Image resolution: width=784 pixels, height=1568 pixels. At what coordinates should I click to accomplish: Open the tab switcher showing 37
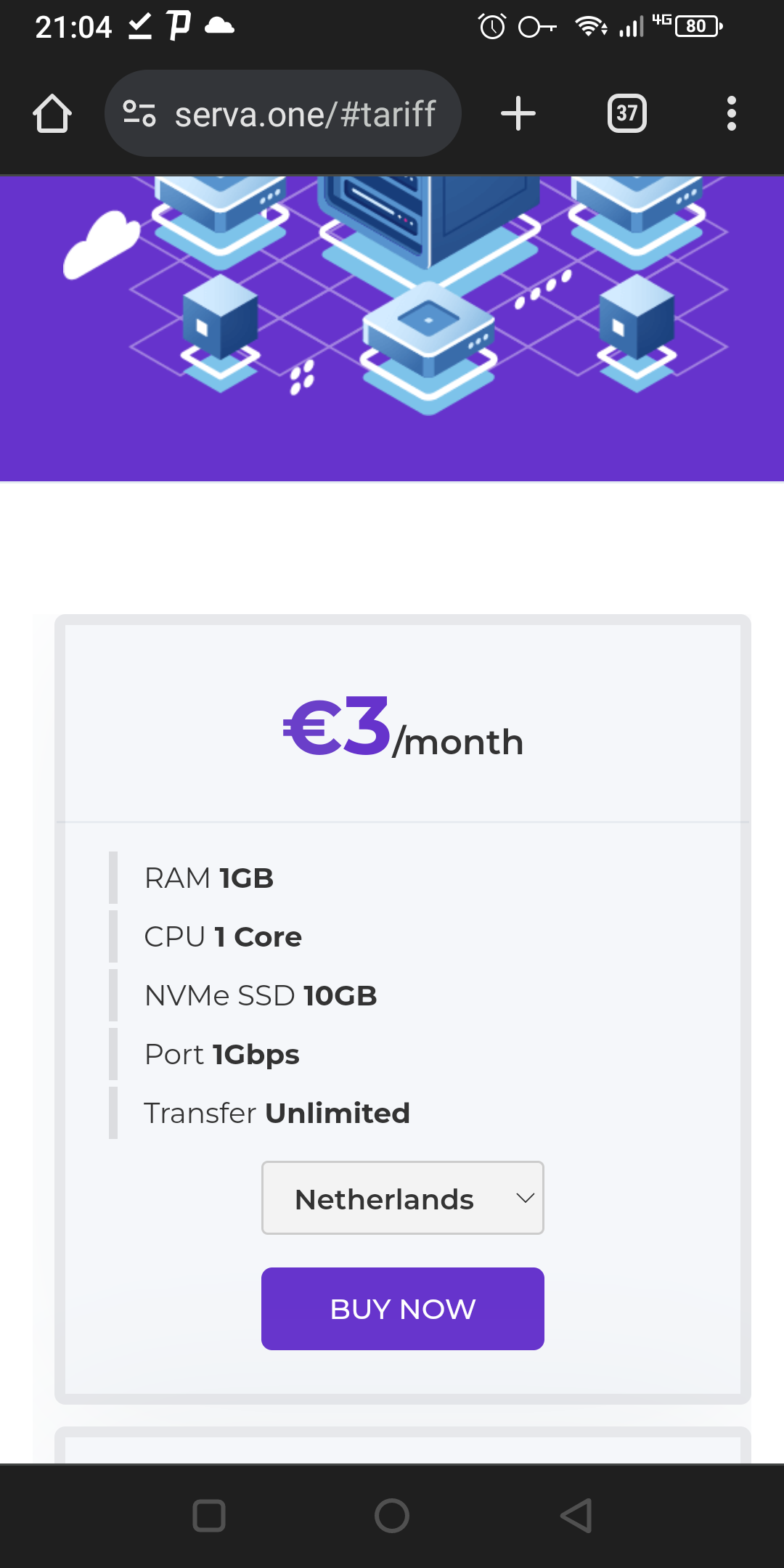point(627,114)
